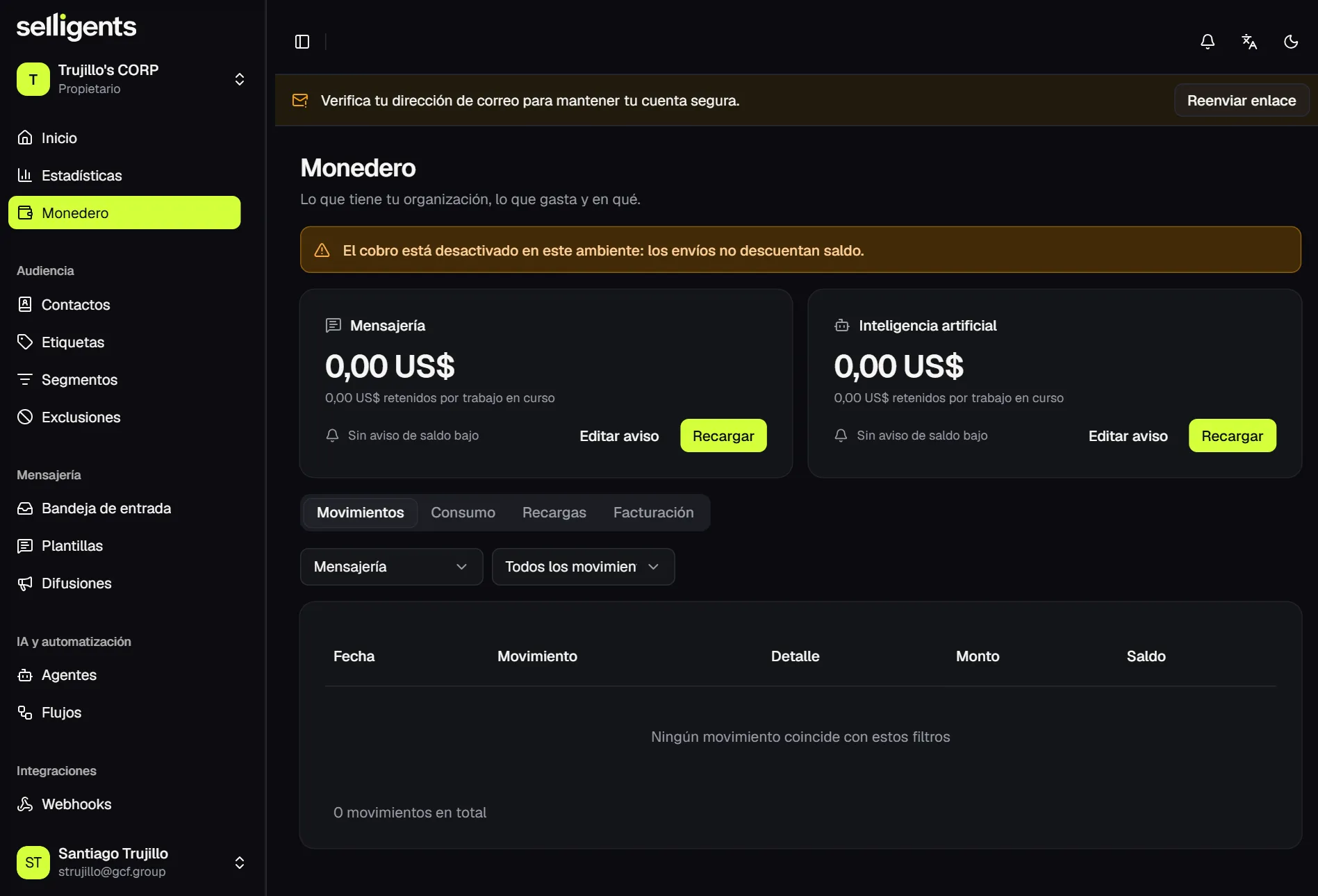This screenshot has height=896, width=1318.
Task: Expand the Trujillo's CORP organization switcher
Action: (x=240, y=79)
